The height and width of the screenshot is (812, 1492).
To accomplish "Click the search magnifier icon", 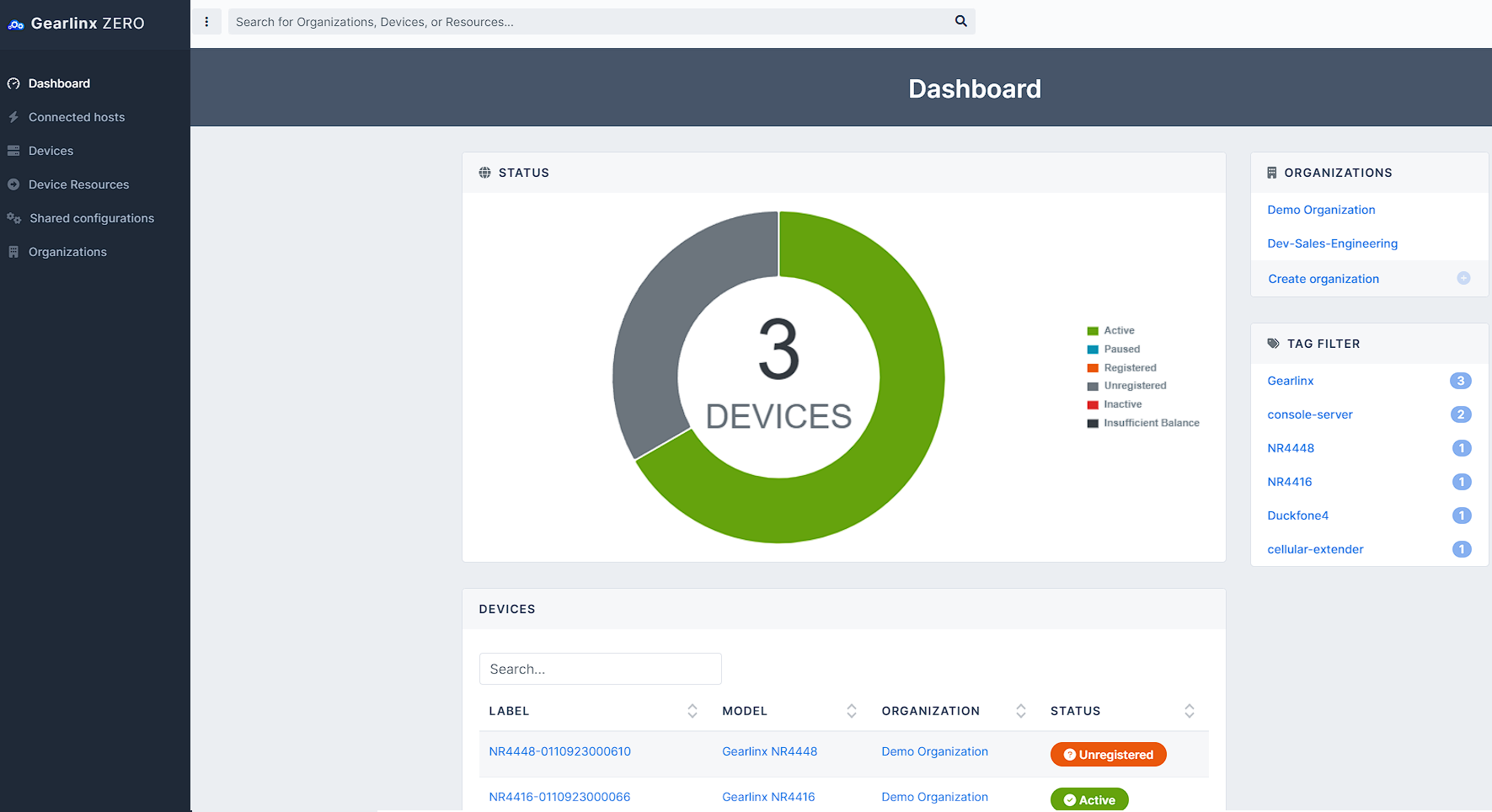I will coord(960,21).
